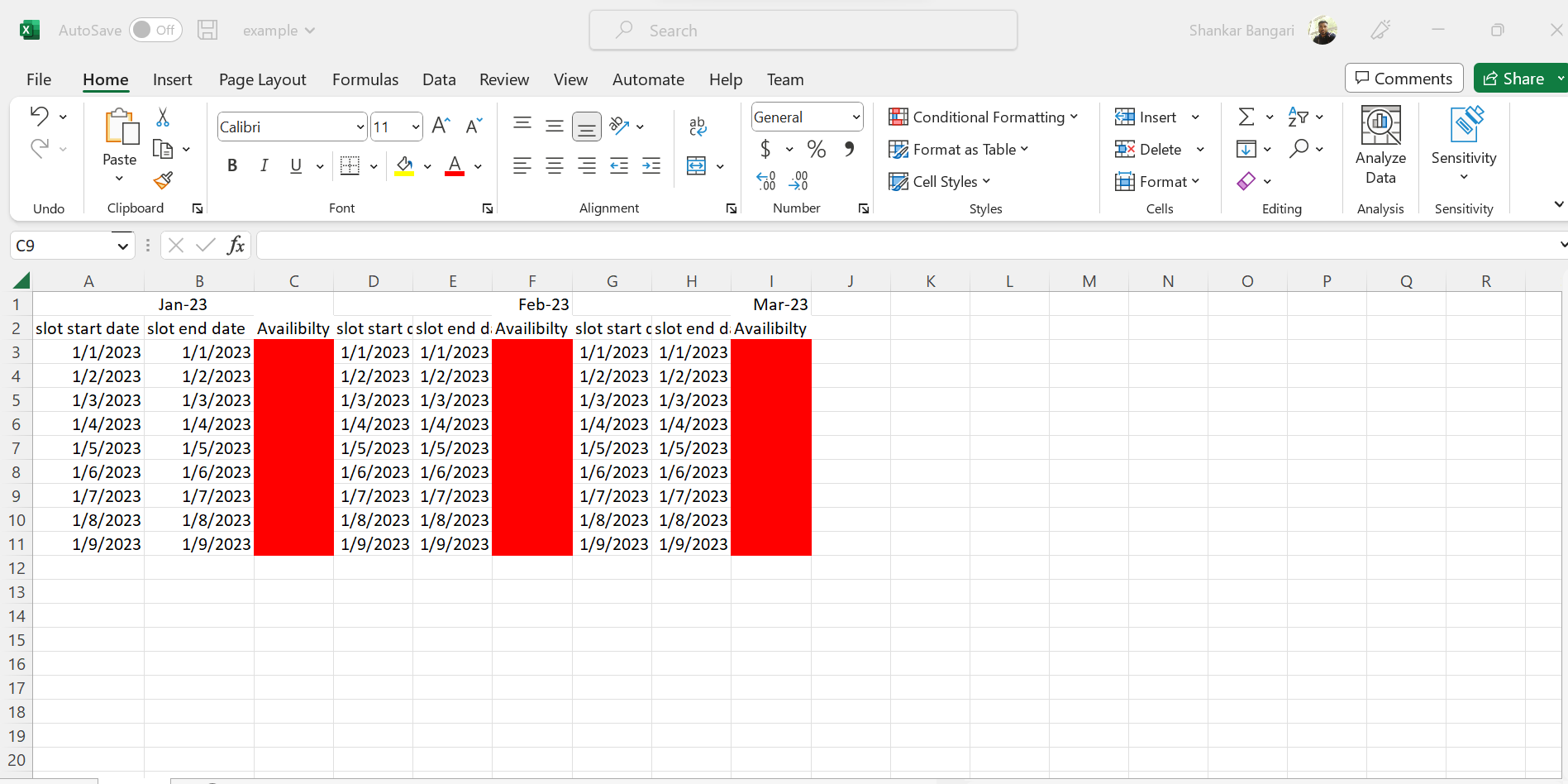
Task: Toggle Center alignment
Action: (x=555, y=165)
